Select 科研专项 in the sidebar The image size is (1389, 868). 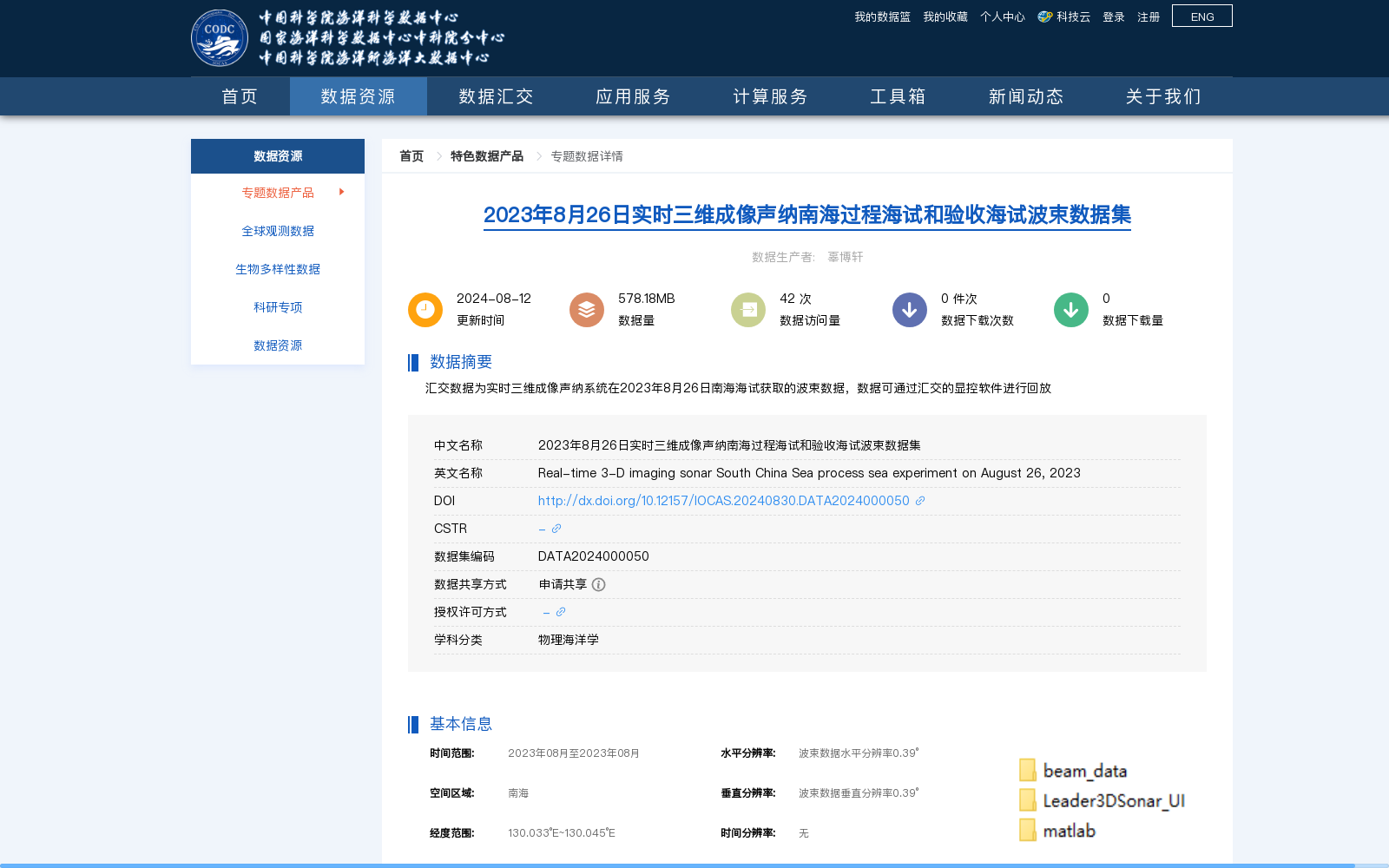tap(278, 307)
